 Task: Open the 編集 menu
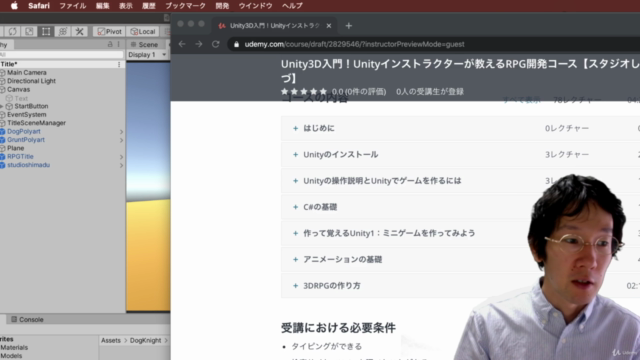[102, 6]
